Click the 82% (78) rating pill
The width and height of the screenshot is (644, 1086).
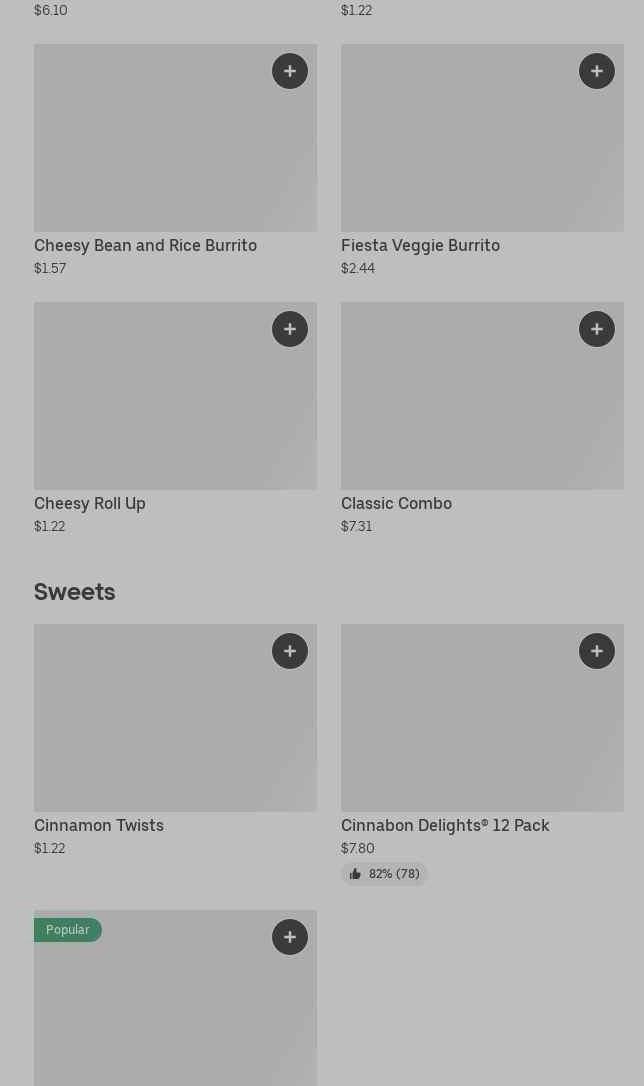point(384,874)
